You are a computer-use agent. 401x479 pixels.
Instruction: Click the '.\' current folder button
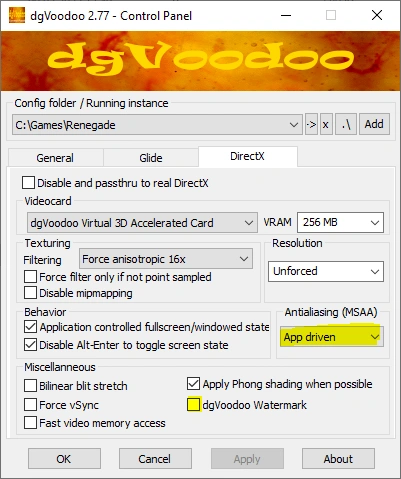[346, 125]
